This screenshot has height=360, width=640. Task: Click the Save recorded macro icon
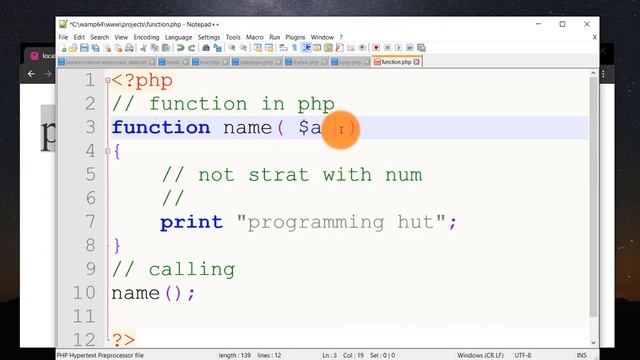tap(421, 48)
